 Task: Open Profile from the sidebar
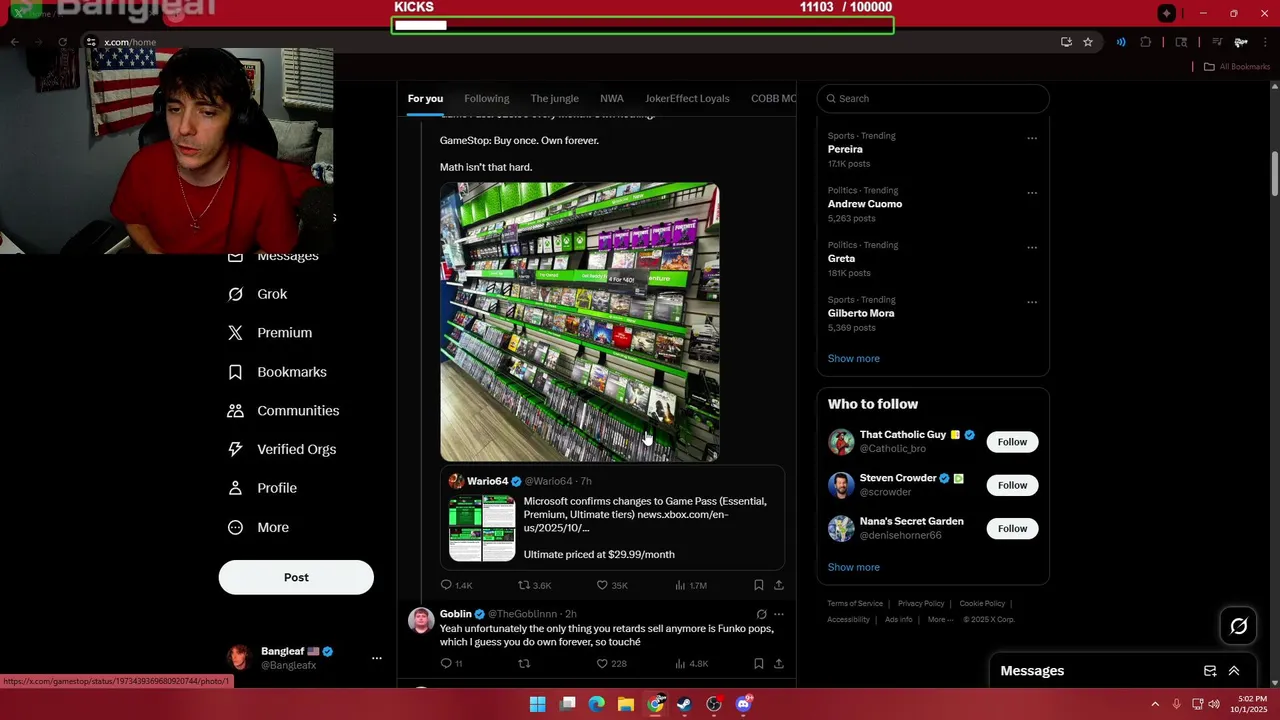(262, 488)
